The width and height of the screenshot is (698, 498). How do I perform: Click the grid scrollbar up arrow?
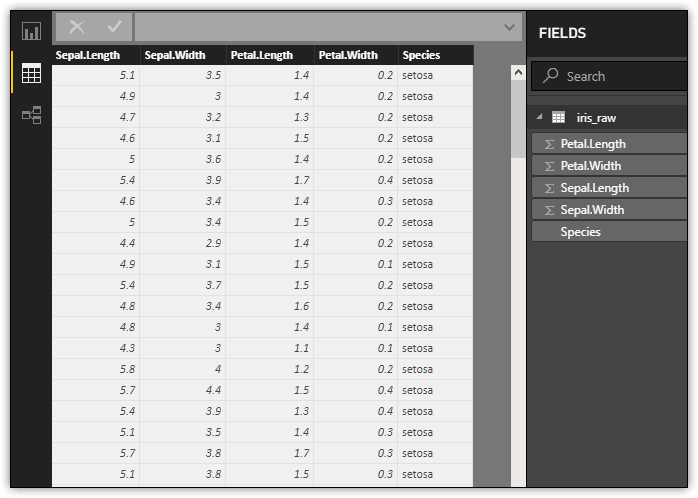point(518,73)
